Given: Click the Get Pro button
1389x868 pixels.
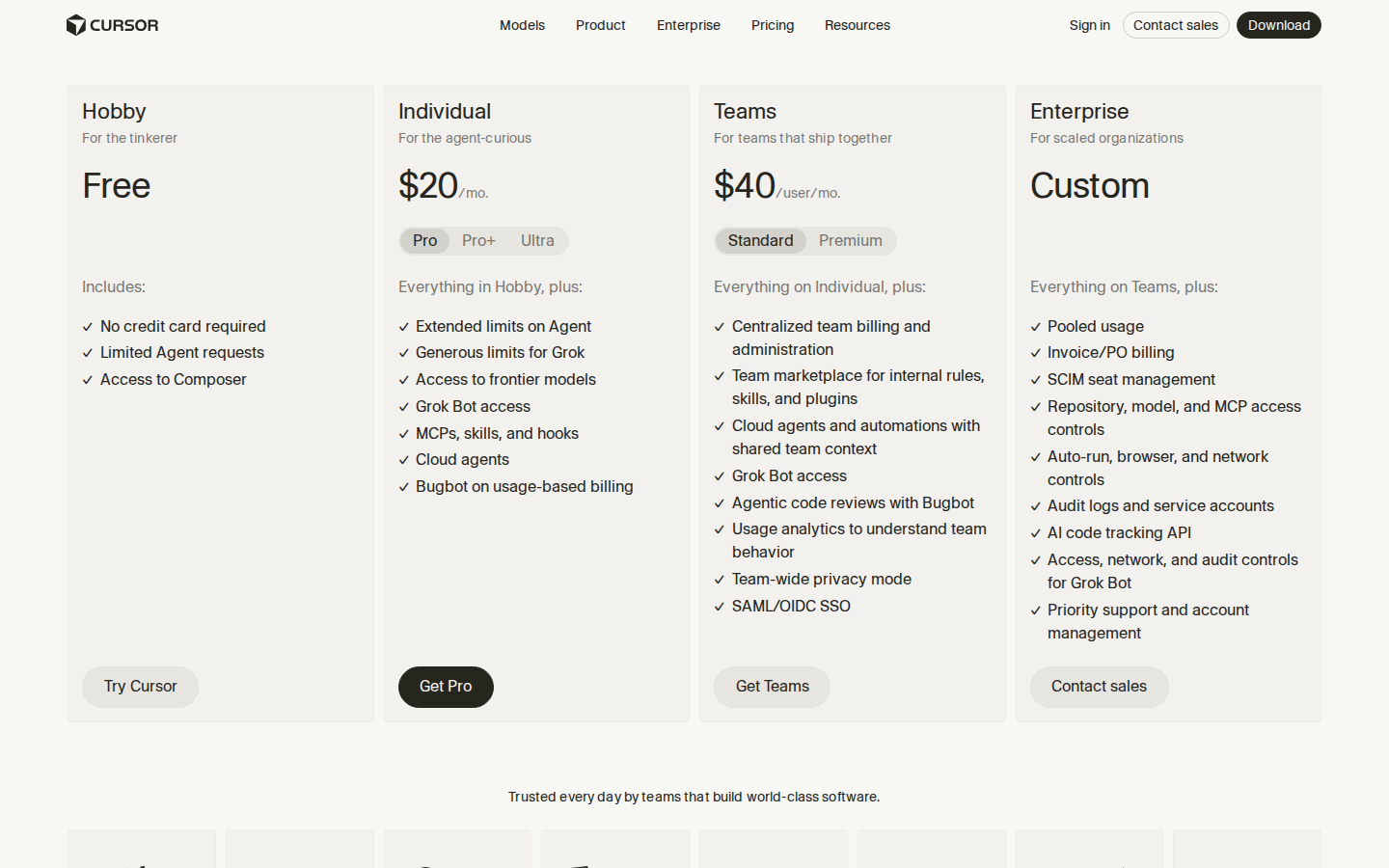Looking at the screenshot, I should pos(446,687).
